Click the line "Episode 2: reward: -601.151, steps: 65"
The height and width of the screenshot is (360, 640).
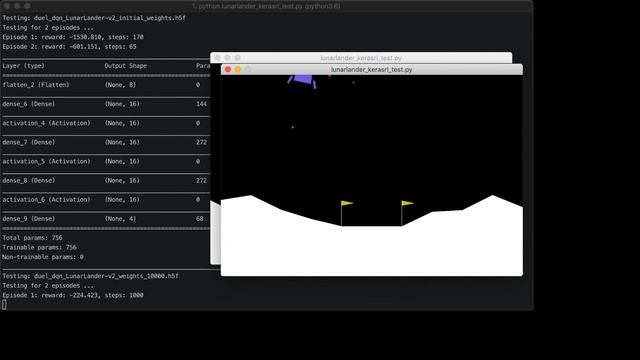point(69,47)
